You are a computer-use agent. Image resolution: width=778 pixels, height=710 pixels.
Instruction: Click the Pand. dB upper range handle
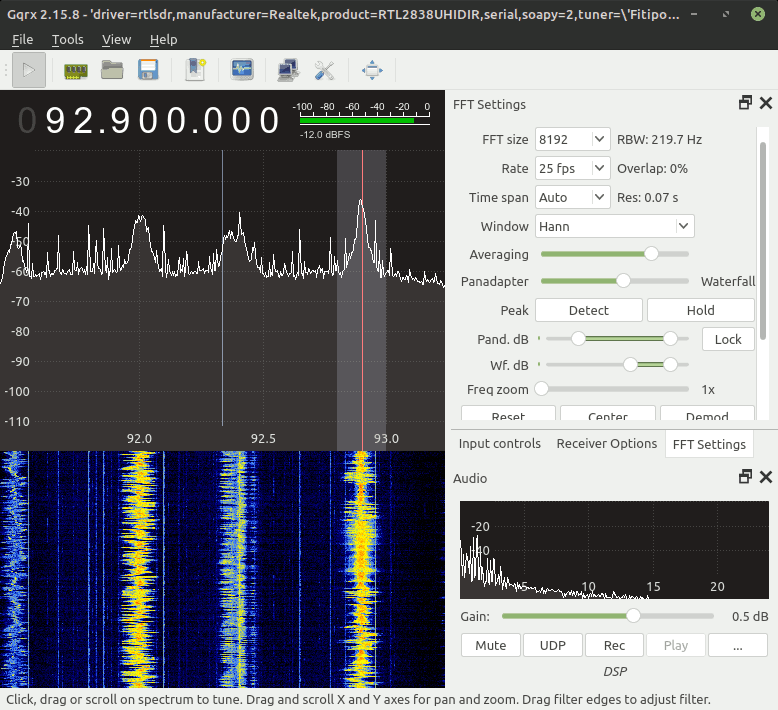coord(670,339)
